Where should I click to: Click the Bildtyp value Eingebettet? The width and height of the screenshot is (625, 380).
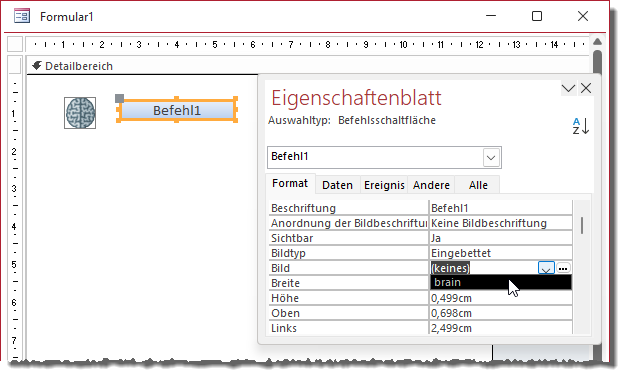[501, 253]
